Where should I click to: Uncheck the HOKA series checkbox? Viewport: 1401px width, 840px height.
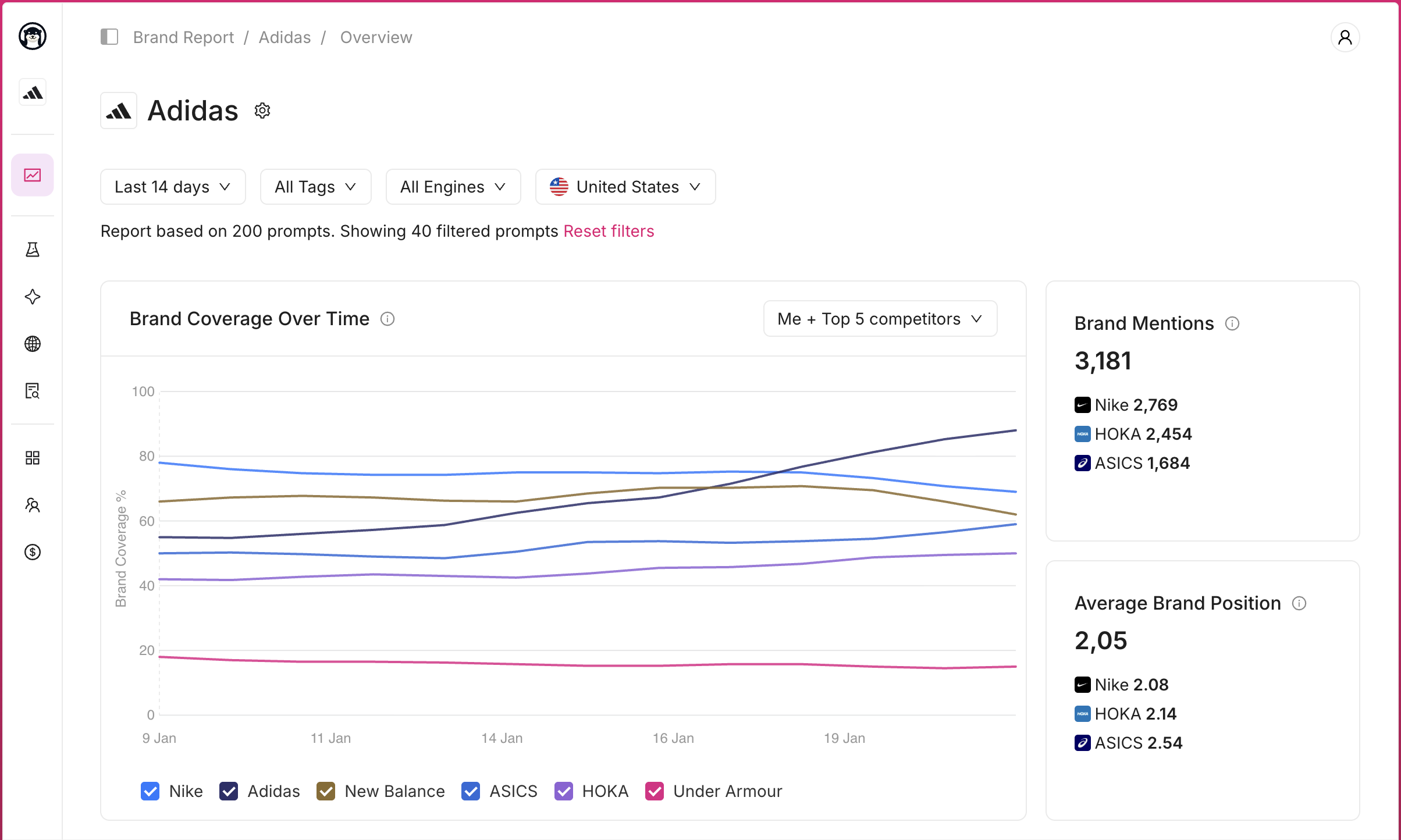tap(564, 791)
